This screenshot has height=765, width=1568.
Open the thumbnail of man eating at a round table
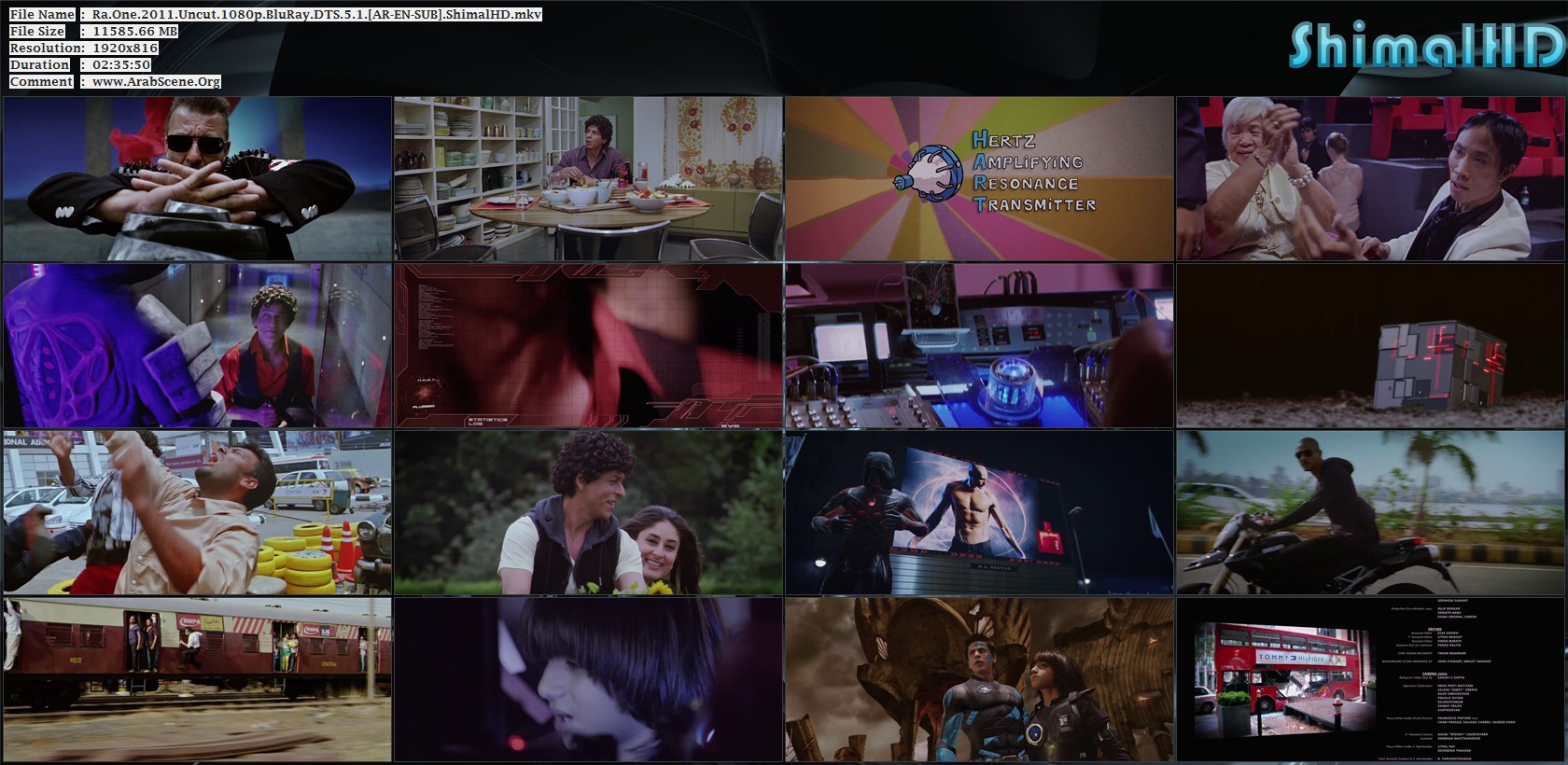(588, 178)
